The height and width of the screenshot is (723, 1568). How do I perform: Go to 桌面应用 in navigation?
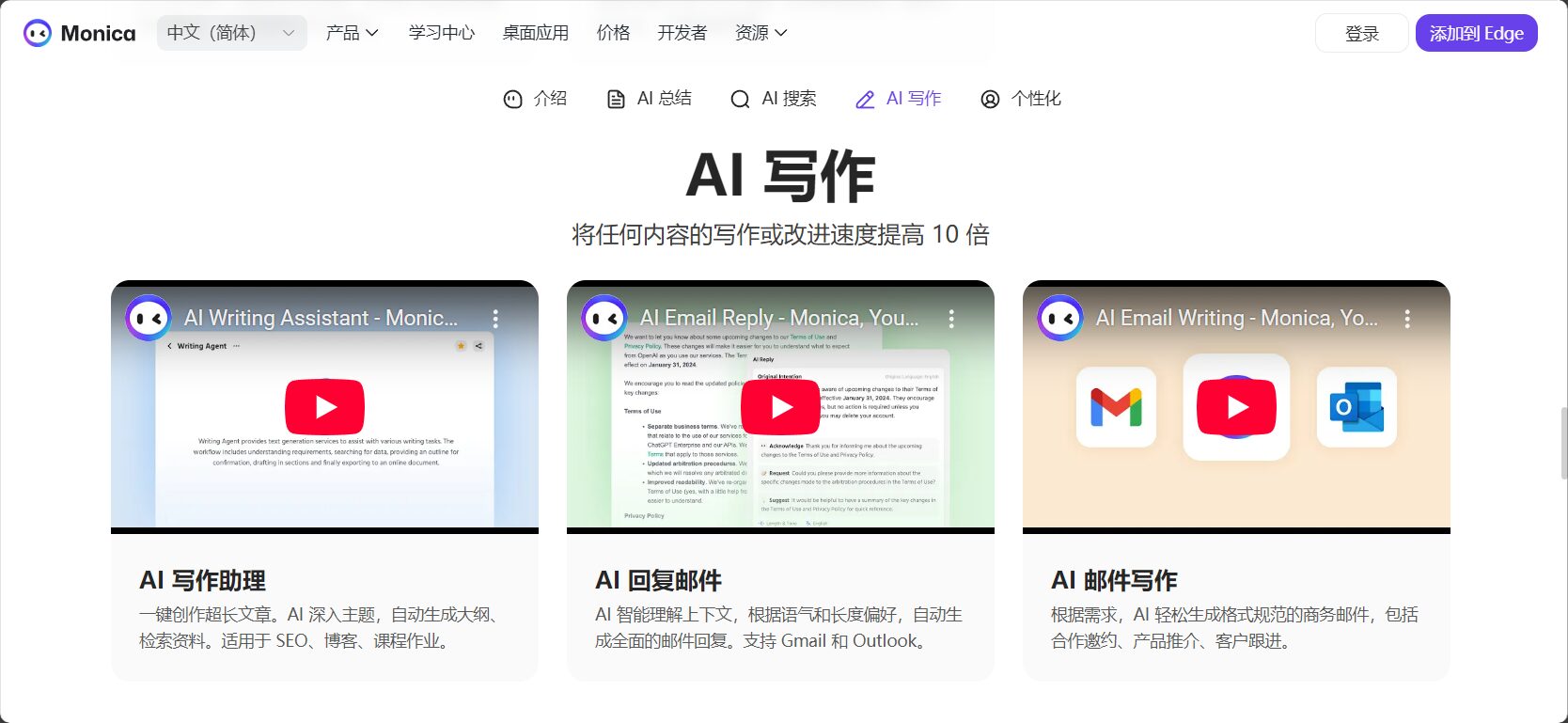536,33
